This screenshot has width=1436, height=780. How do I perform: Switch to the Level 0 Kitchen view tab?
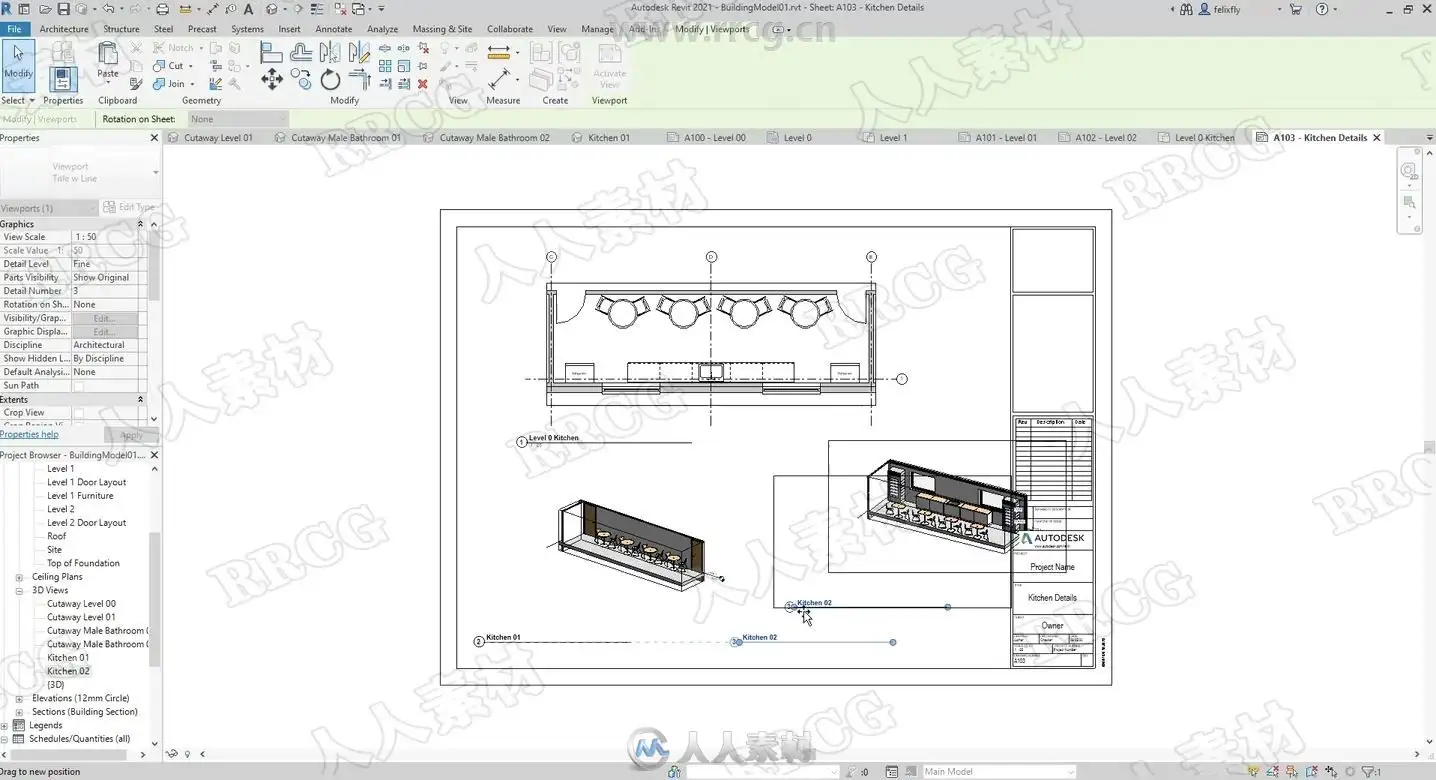click(x=1204, y=138)
